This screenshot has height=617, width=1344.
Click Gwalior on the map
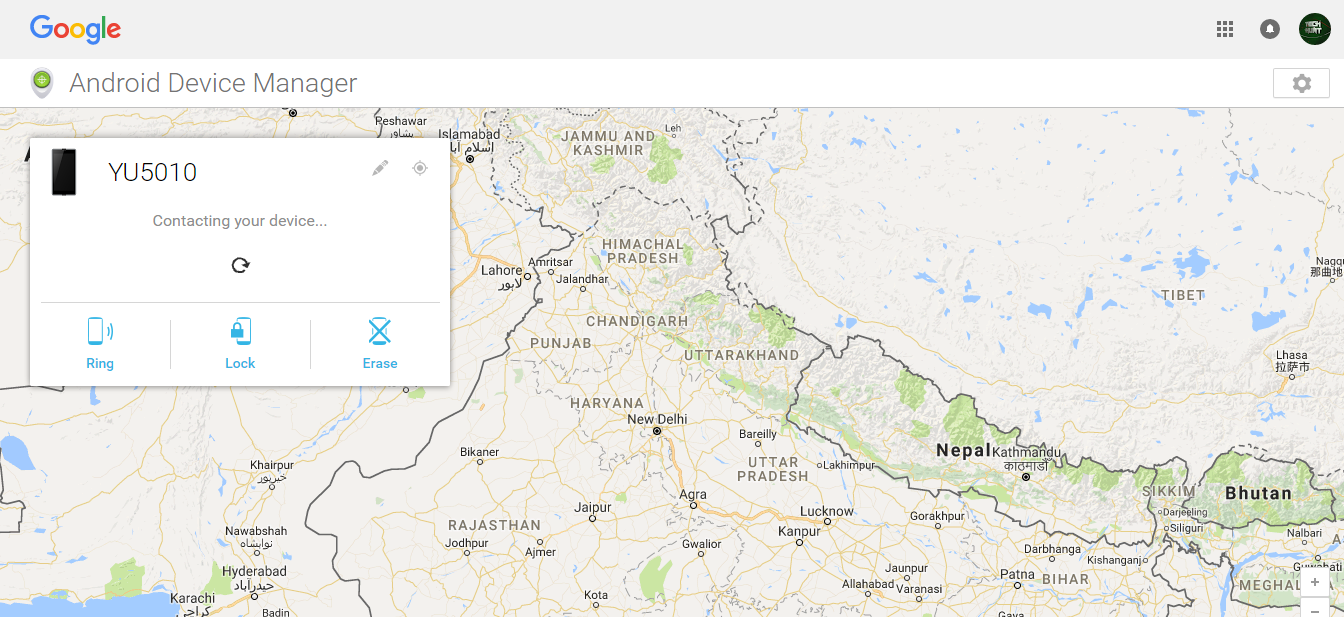coord(701,544)
